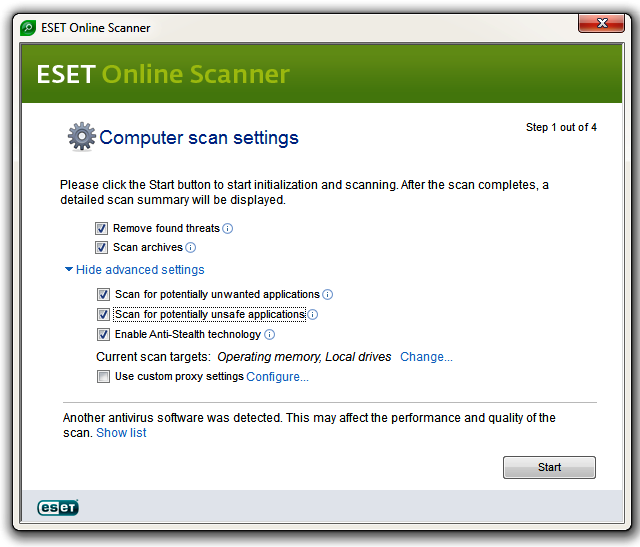
Task: Click the ESET logo in footer
Action: click(58, 507)
